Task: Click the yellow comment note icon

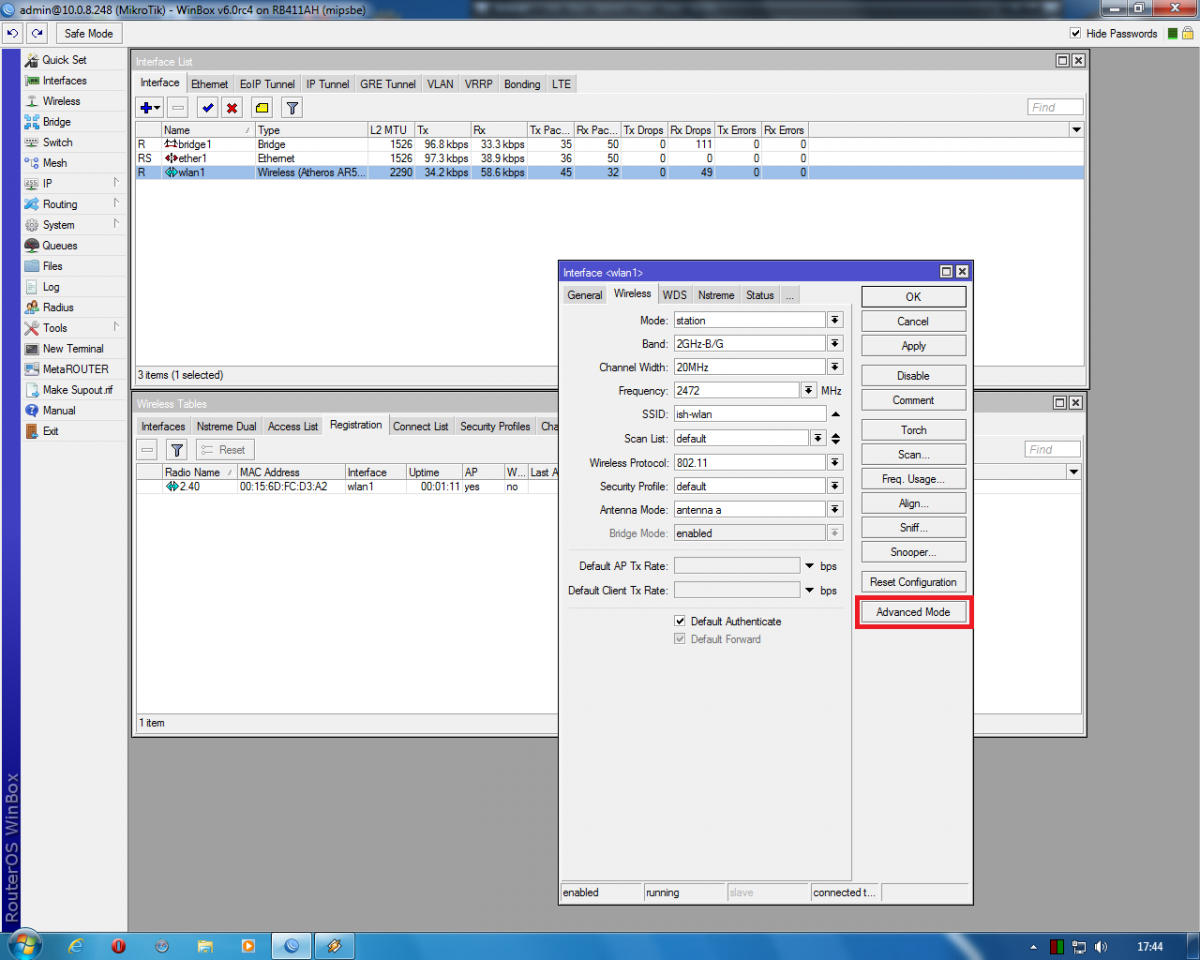Action: point(262,107)
